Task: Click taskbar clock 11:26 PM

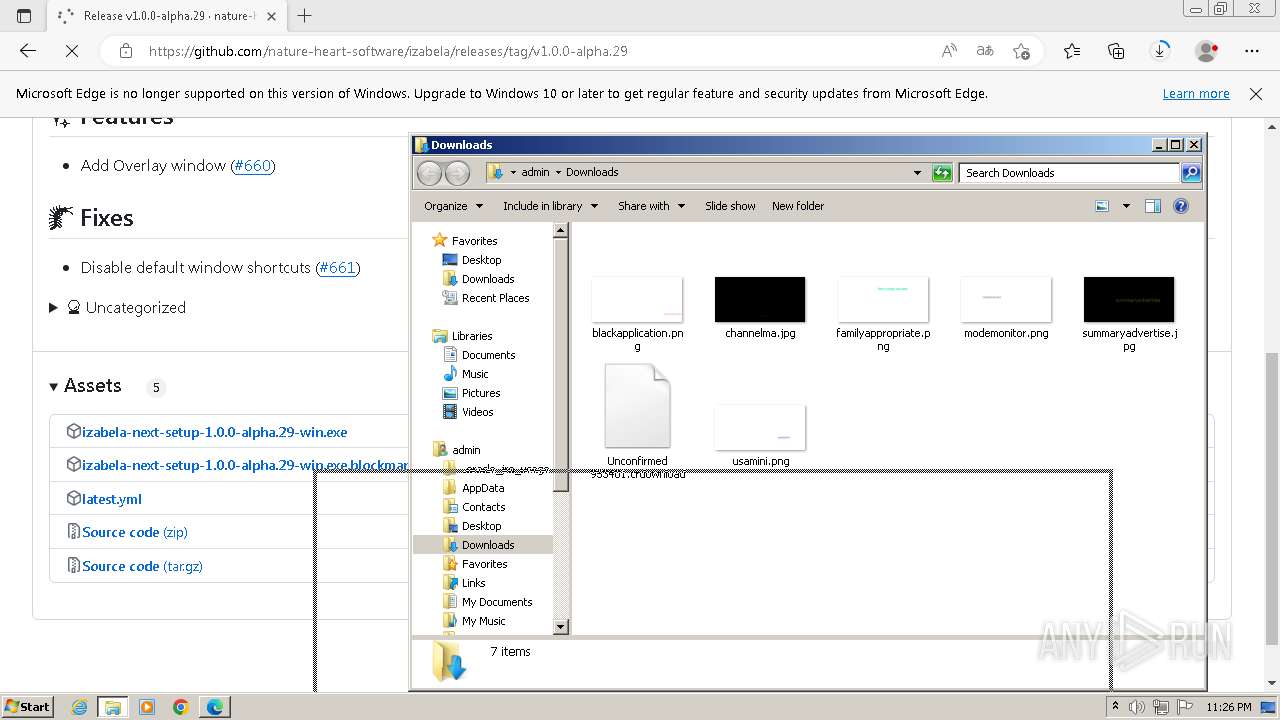Action: pos(1229,707)
